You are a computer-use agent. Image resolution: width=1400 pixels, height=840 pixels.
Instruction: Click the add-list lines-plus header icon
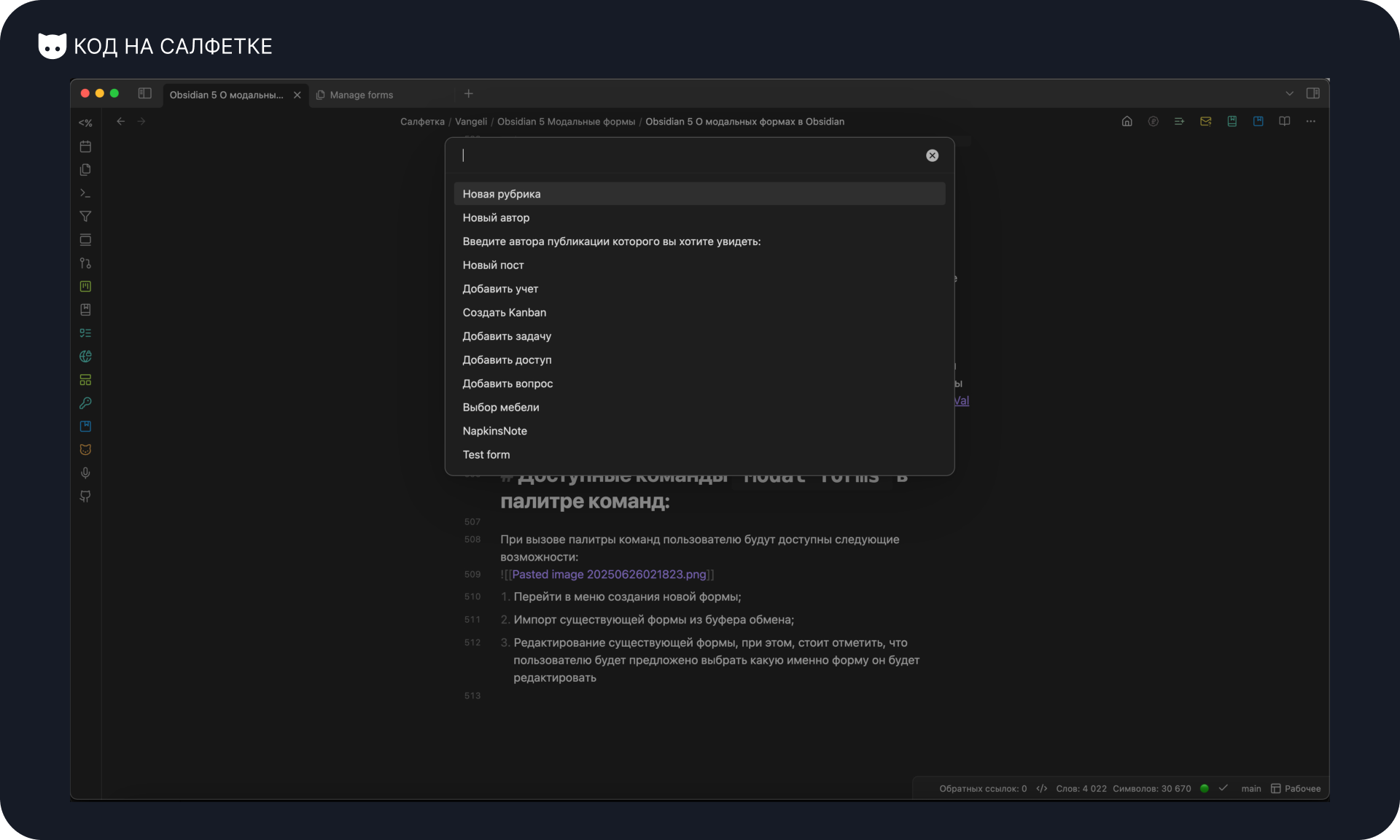point(1180,122)
